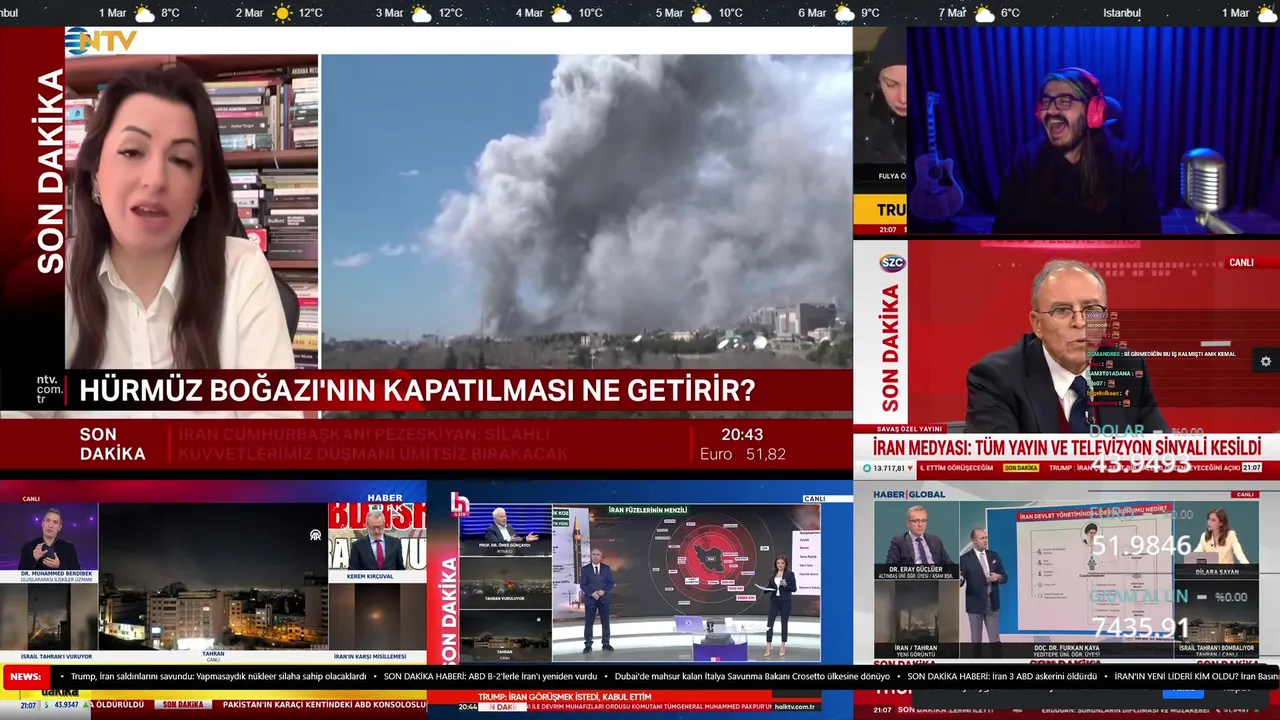This screenshot has height=720, width=1280.
Task: Click the 'ntv.com.tr' label
Action: [x=48, y=389]
